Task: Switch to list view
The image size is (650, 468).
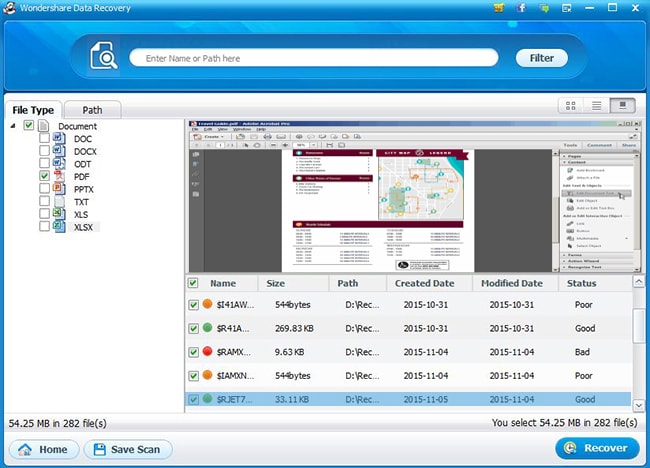Action: click(x=597, y=106)
